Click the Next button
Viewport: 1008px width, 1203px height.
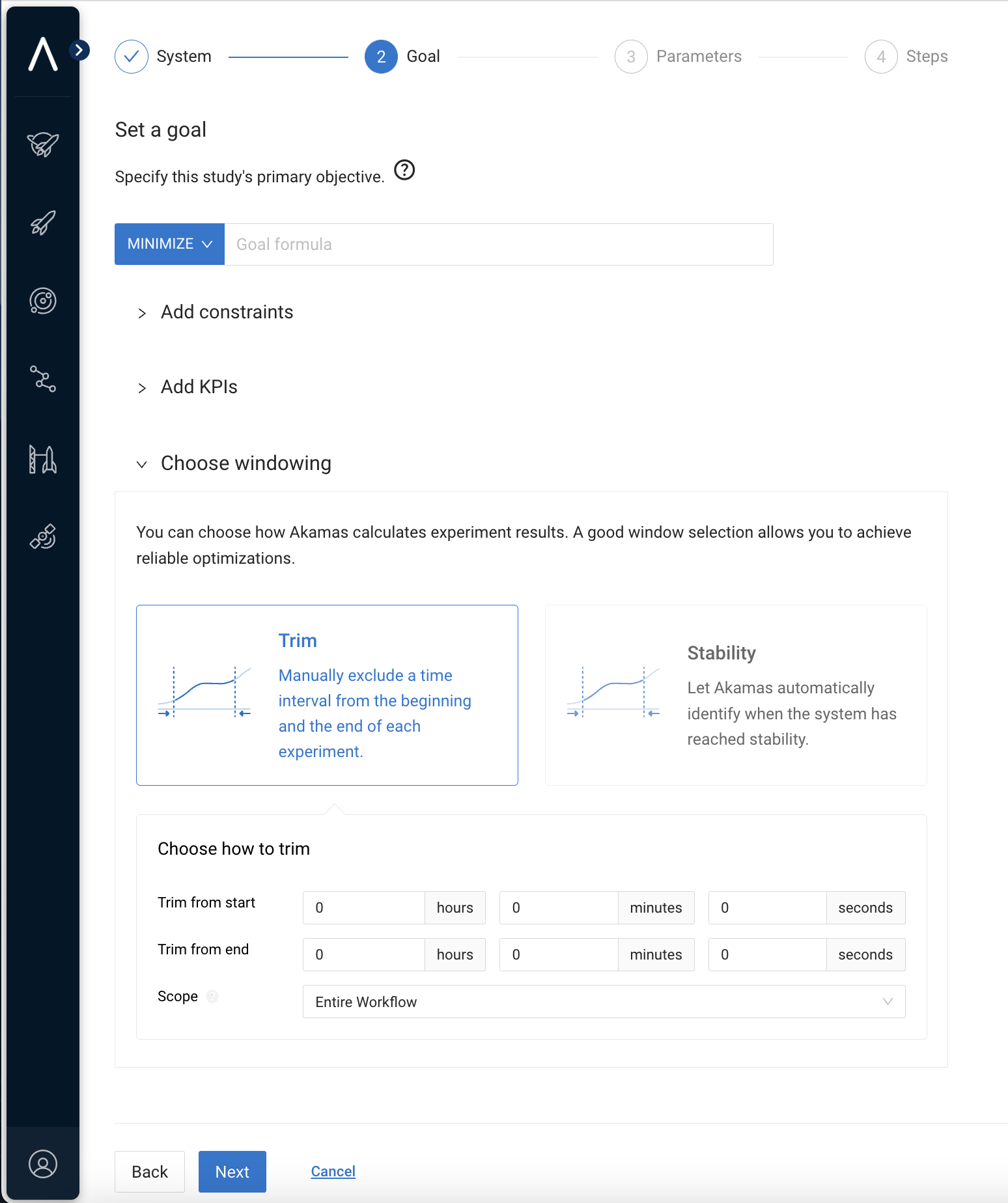tap(232, 1172)
